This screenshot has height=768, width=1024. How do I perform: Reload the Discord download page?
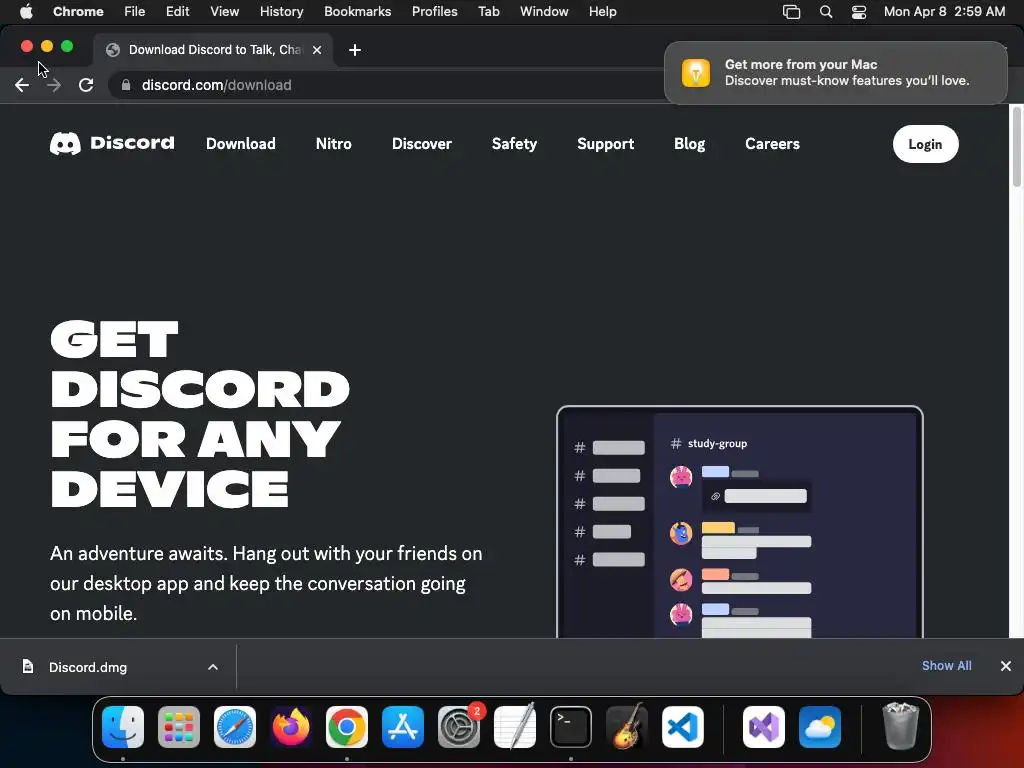86,85
